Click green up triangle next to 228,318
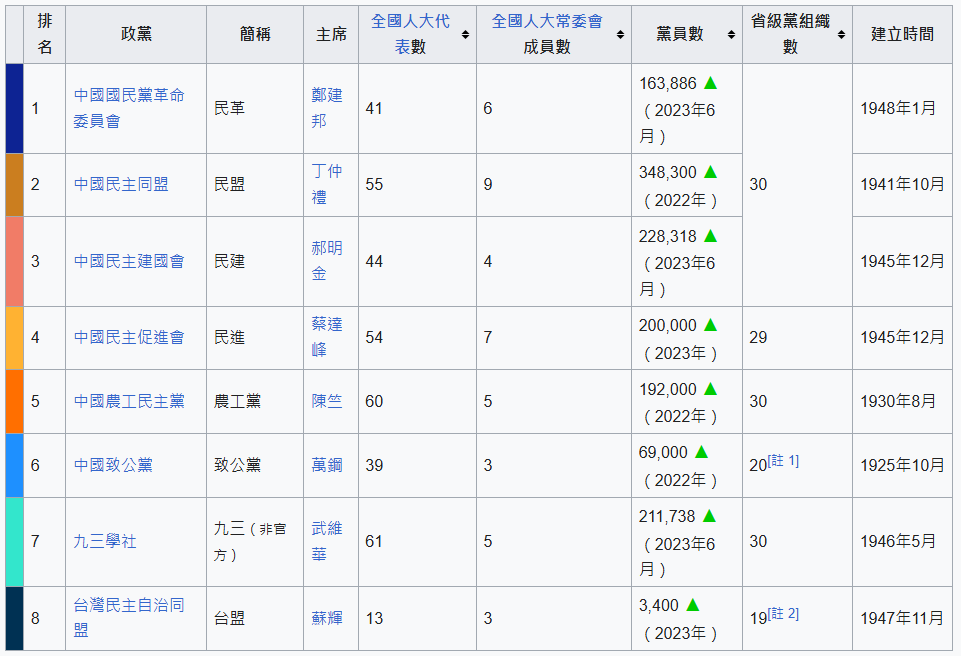The image size is (961, 656). [x=710, y=235]
